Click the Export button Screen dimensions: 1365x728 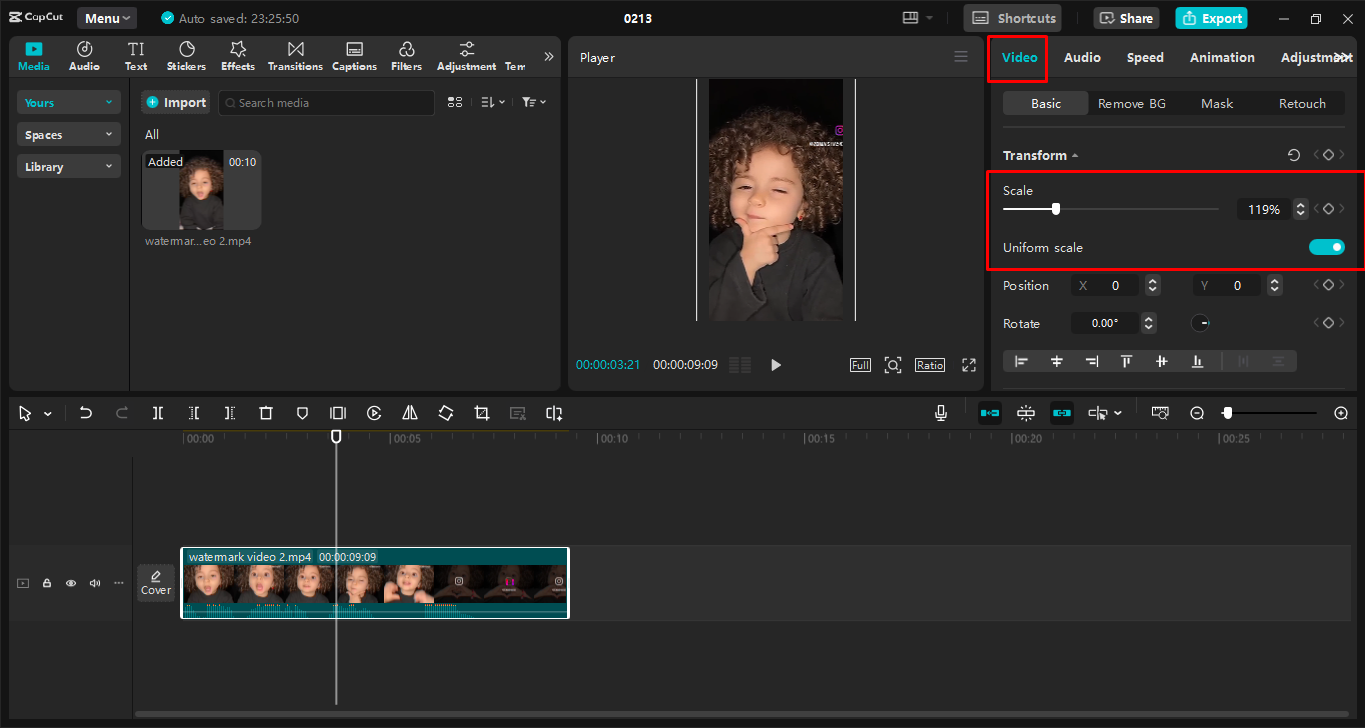1211,18
